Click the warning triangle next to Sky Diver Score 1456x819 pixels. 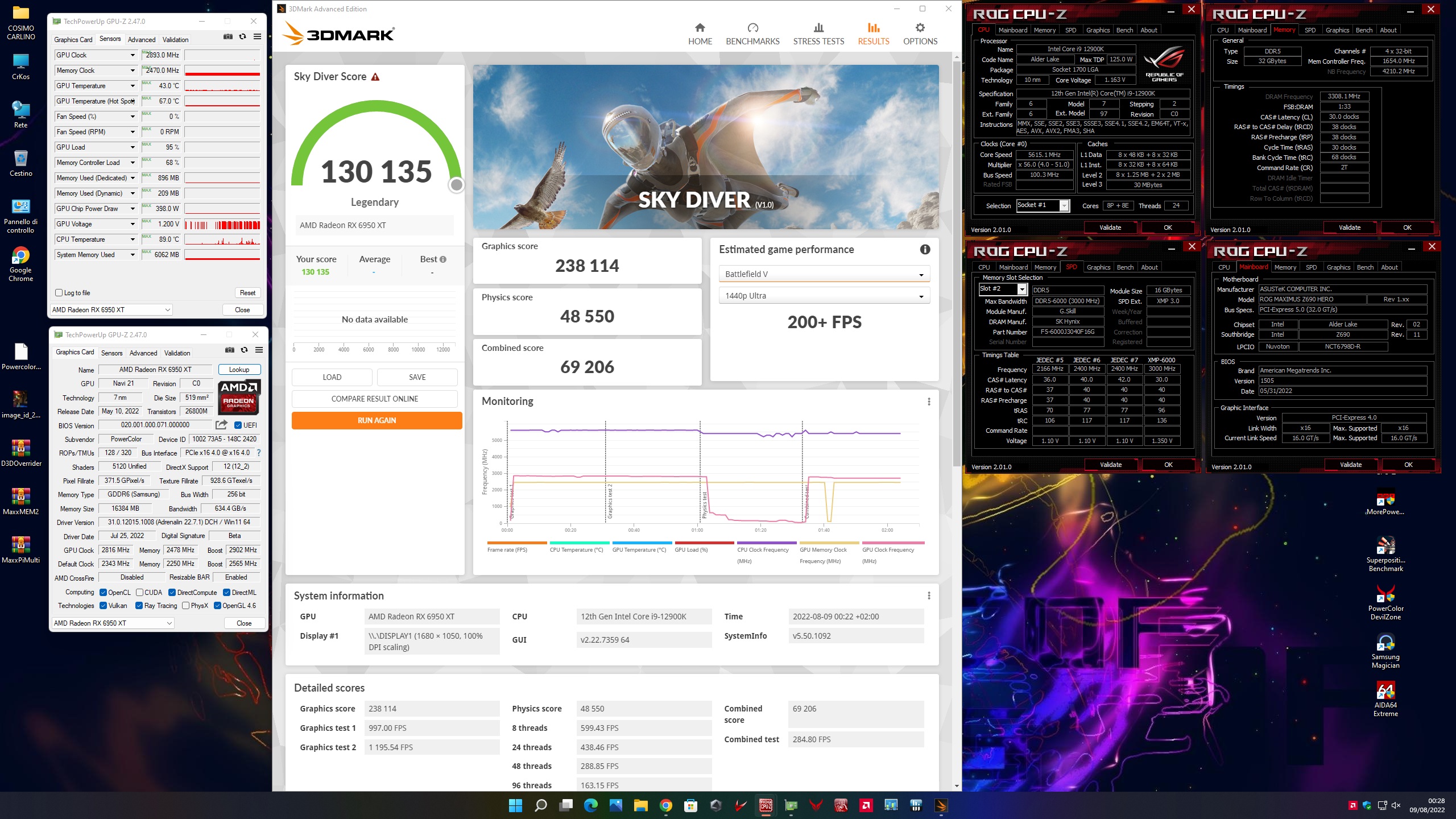[375, 77]
